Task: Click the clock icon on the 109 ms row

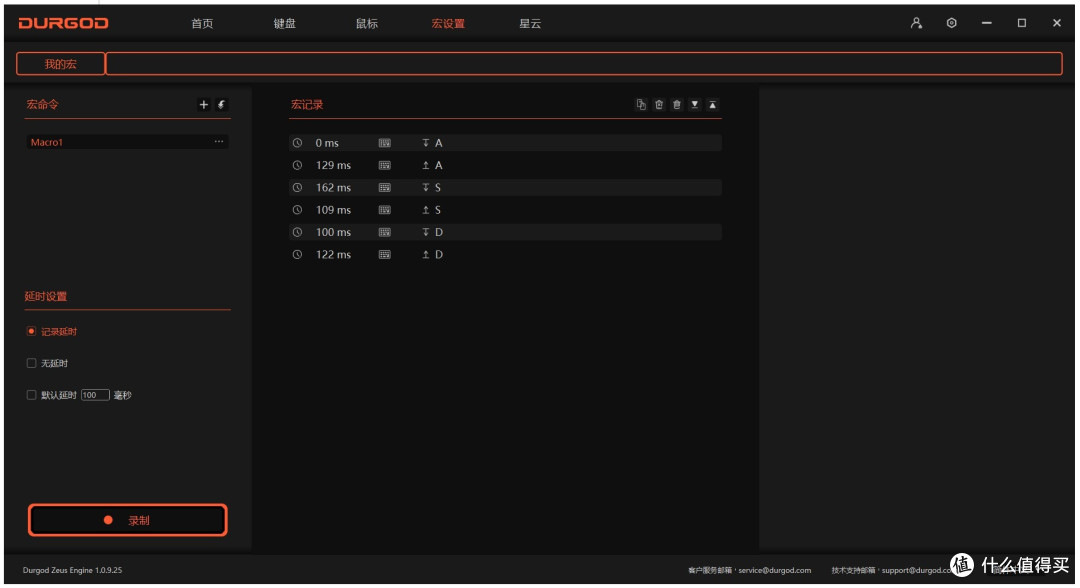Action: pos(298,210)
